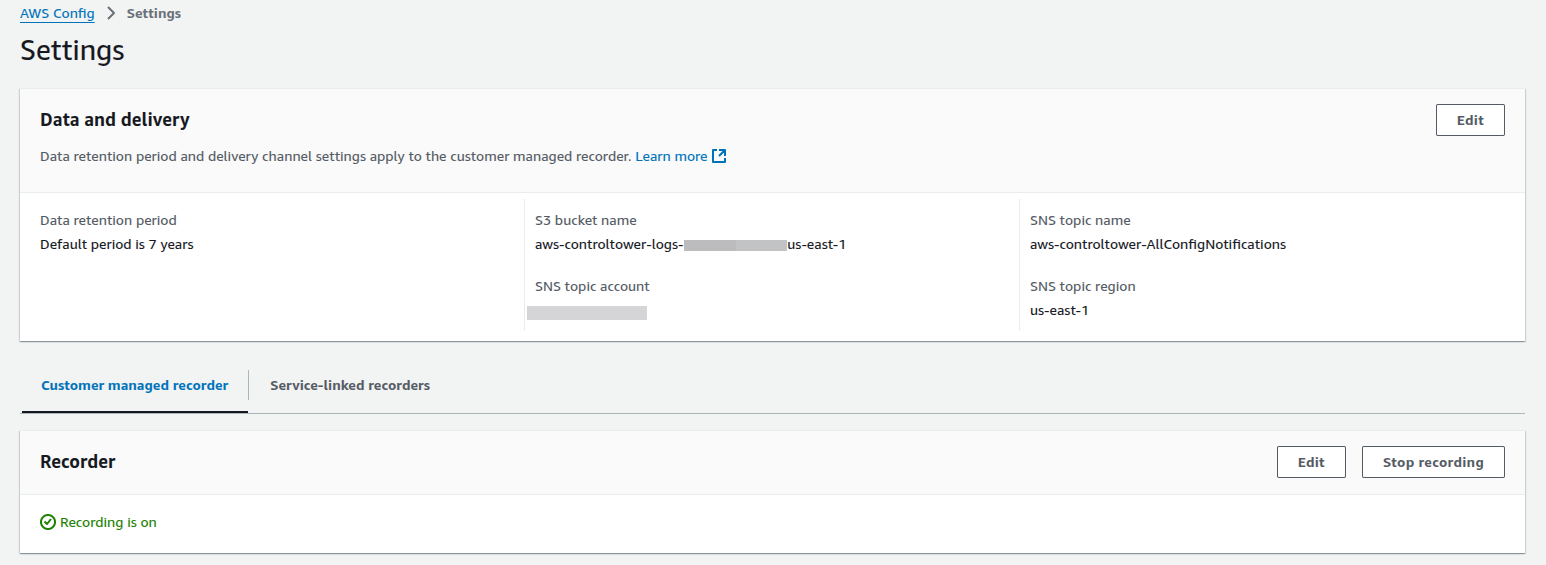The height and width of the screenshot is (565, 1546).
Task: Select the Data and delivery heading
Action: tap(115, 120)
